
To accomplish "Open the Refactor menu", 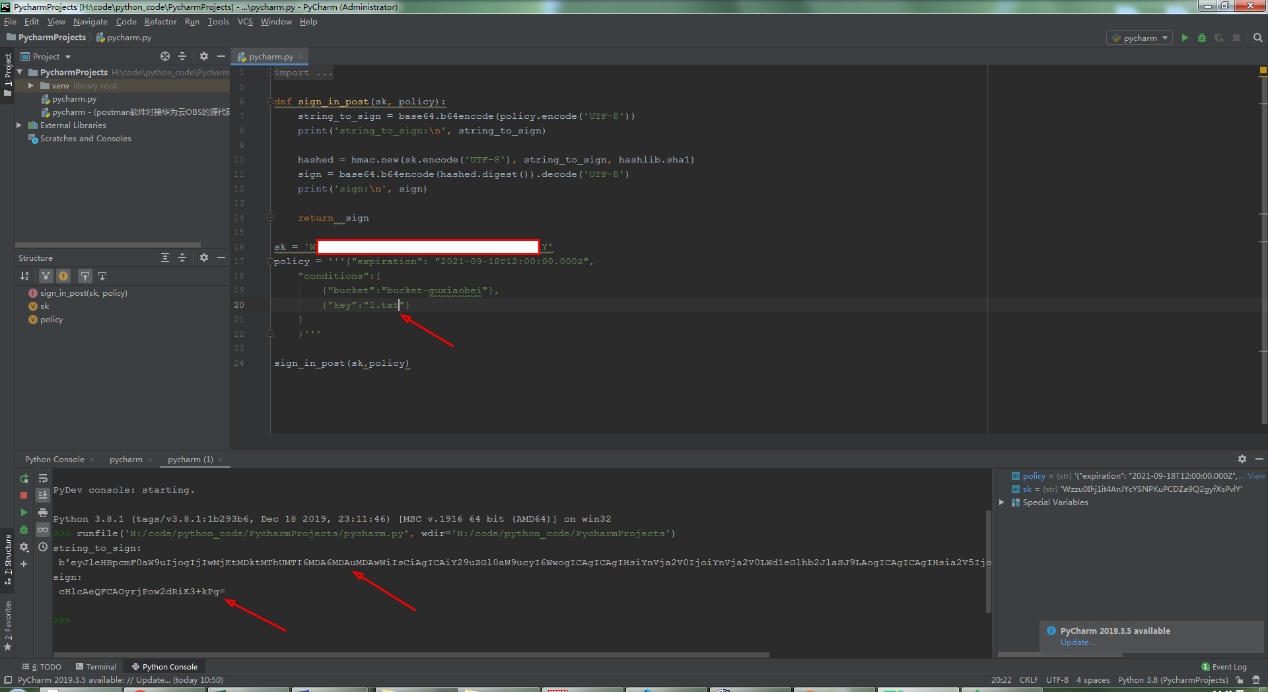I will click(x=160, y=21).
